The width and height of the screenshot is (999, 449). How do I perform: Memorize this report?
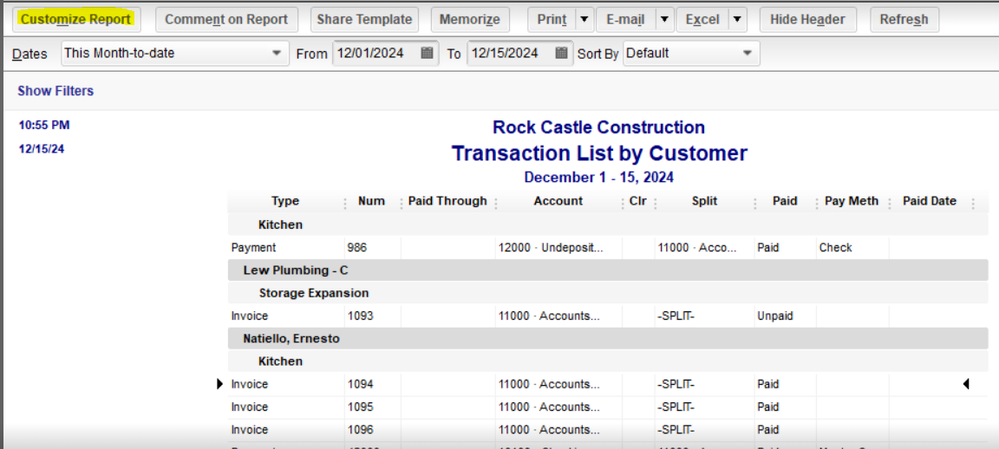tap(470, 19)
